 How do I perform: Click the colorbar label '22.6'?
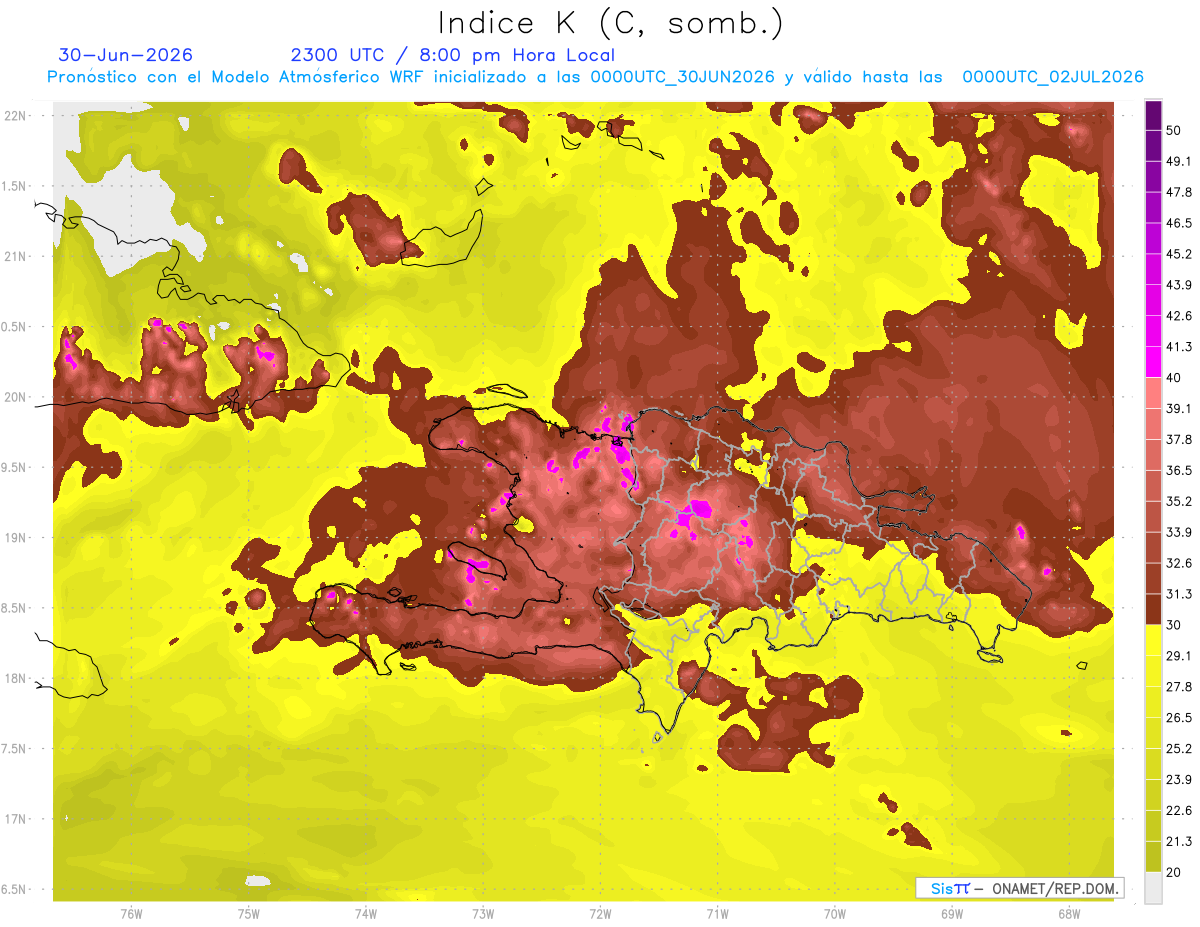click(1179, 811)
